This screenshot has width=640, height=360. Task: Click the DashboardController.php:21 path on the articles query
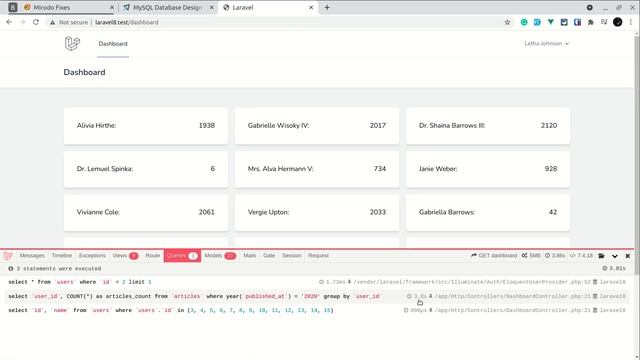click(513, 296)
